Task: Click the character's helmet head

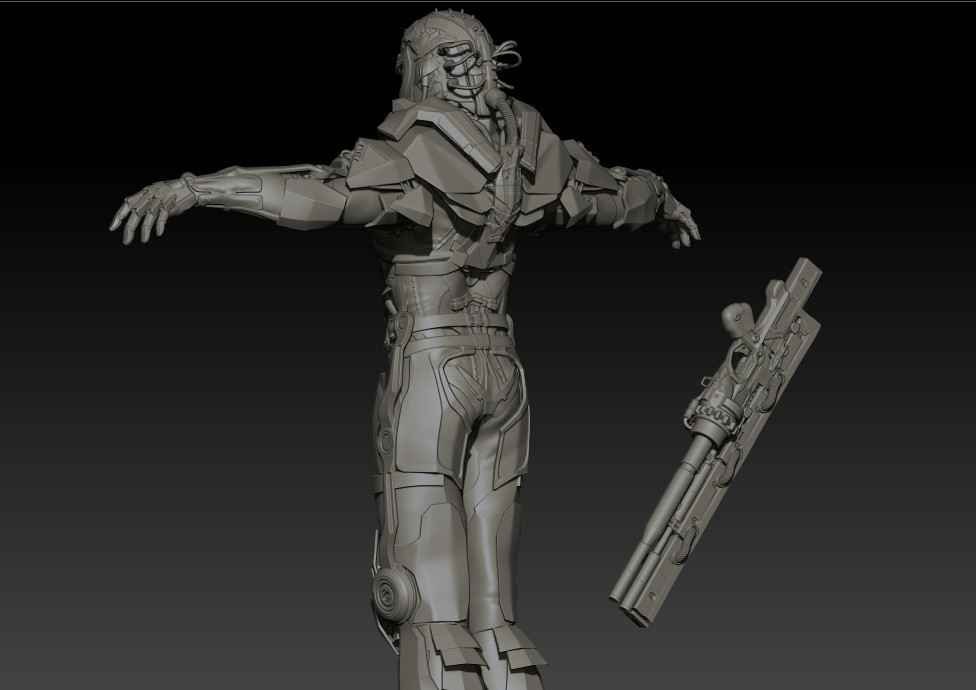Action: [449, 61]
